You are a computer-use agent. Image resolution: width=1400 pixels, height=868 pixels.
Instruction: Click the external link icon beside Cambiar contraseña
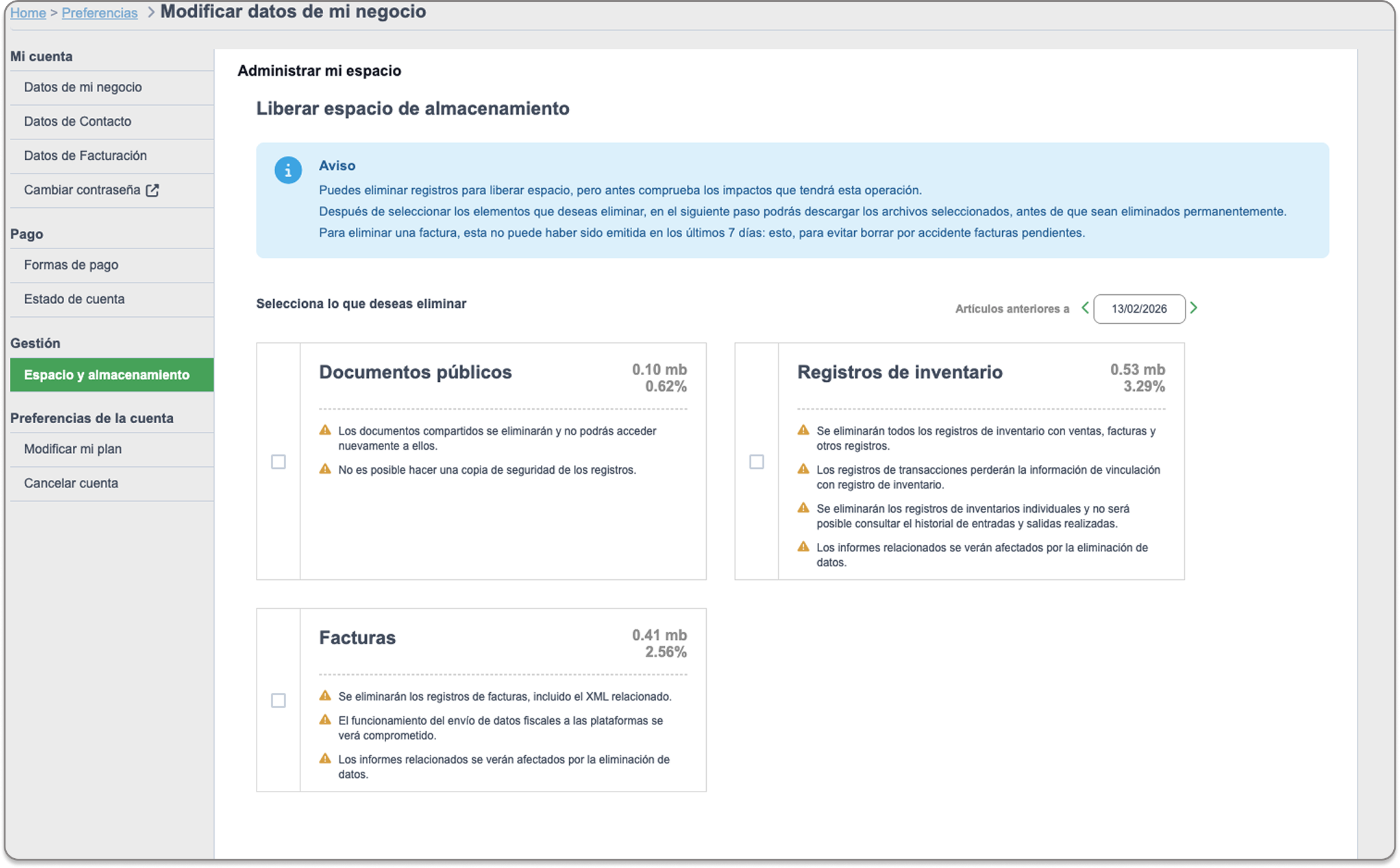point(152,191)
